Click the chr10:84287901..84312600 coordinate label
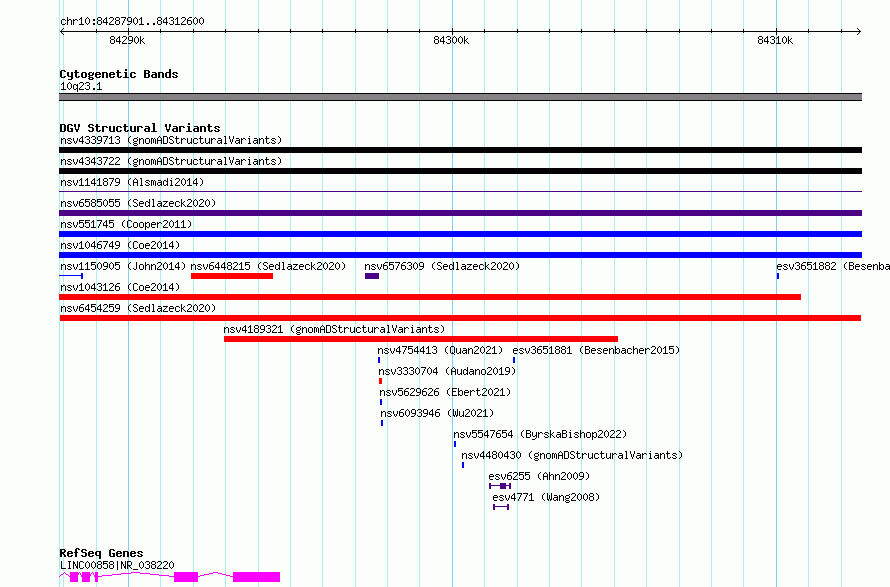 132,21
